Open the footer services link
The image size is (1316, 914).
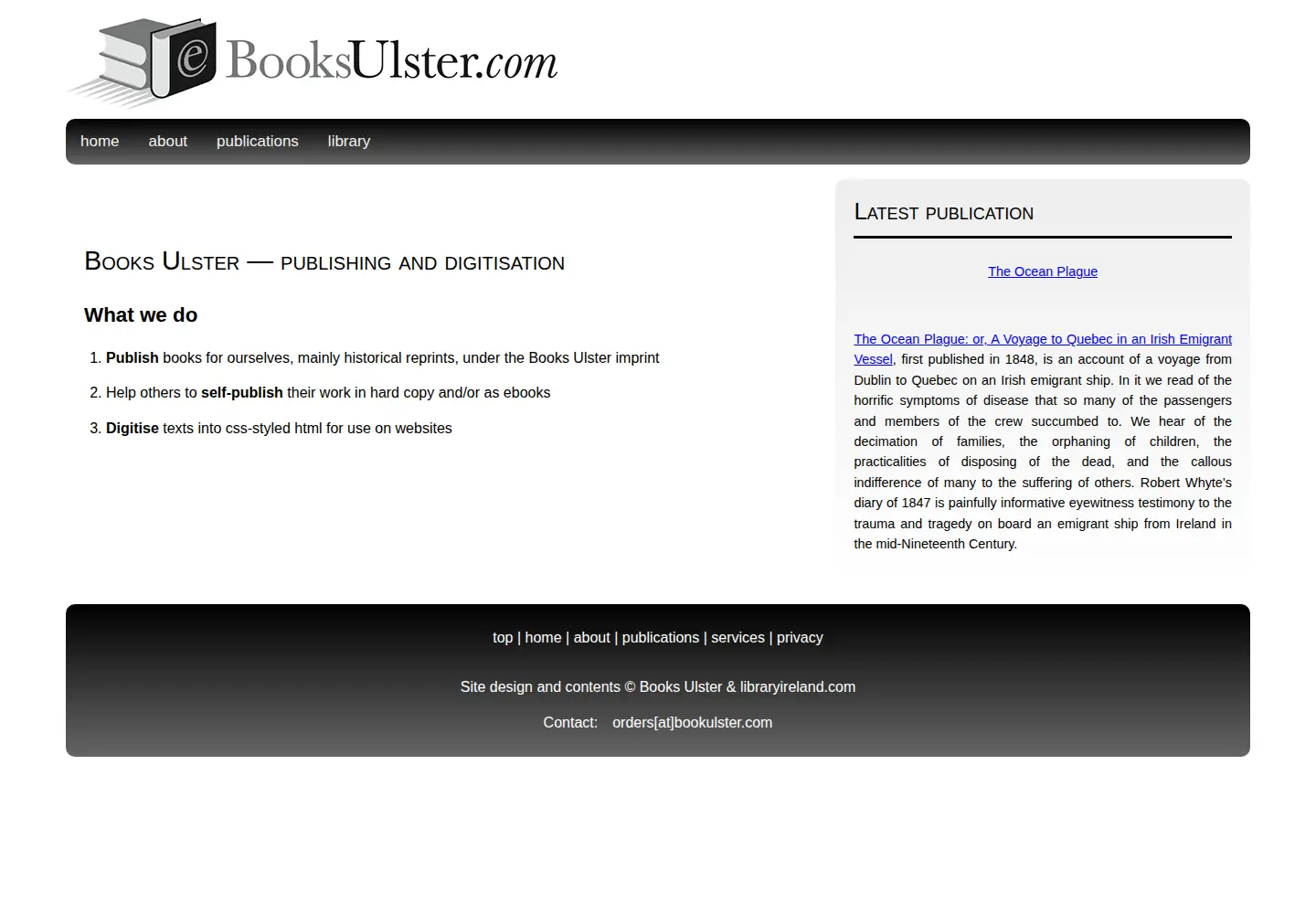coord(738,638)
